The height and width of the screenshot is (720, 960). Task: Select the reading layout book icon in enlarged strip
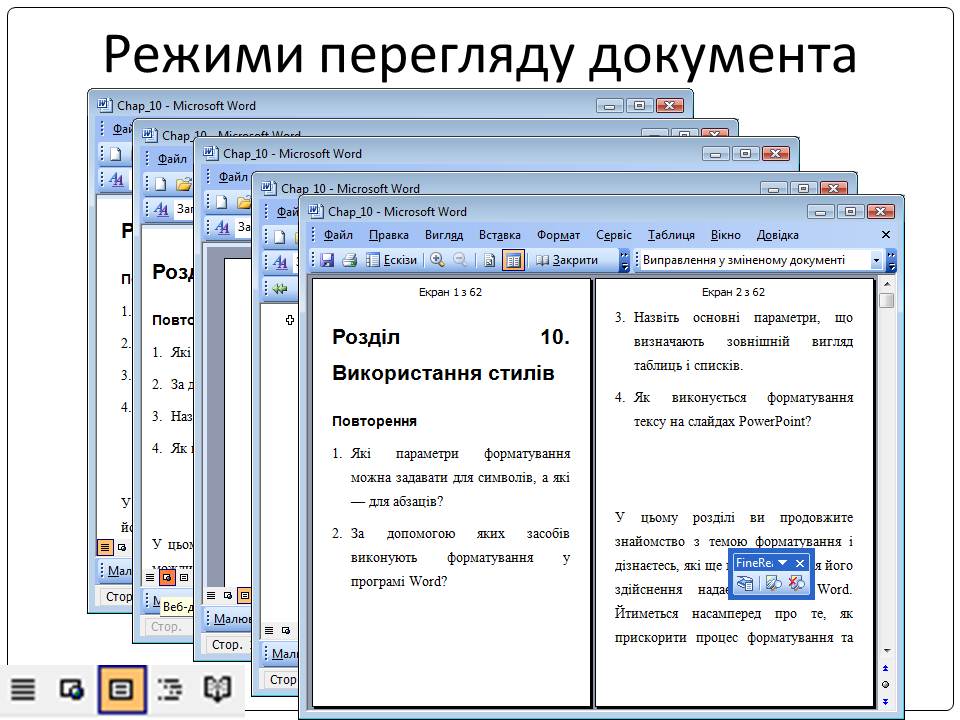[x=218, y=689]
